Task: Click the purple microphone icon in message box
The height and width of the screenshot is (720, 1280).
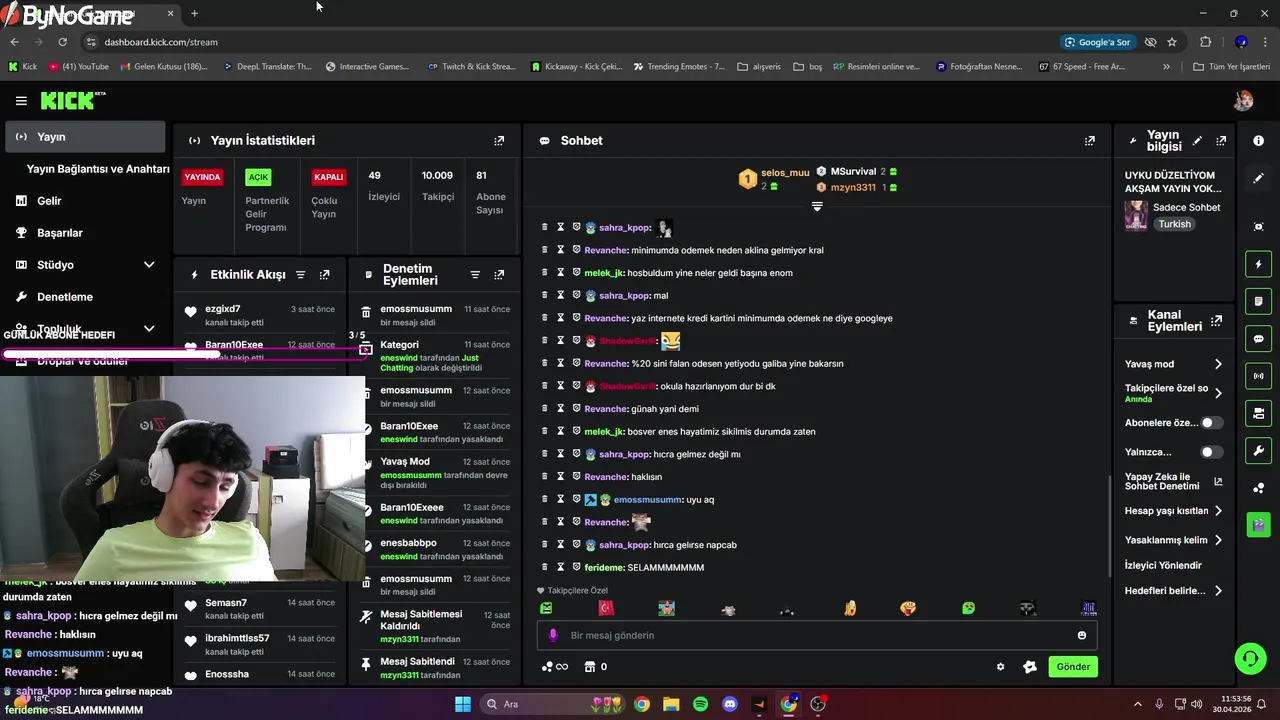Action: click(553, 635)
